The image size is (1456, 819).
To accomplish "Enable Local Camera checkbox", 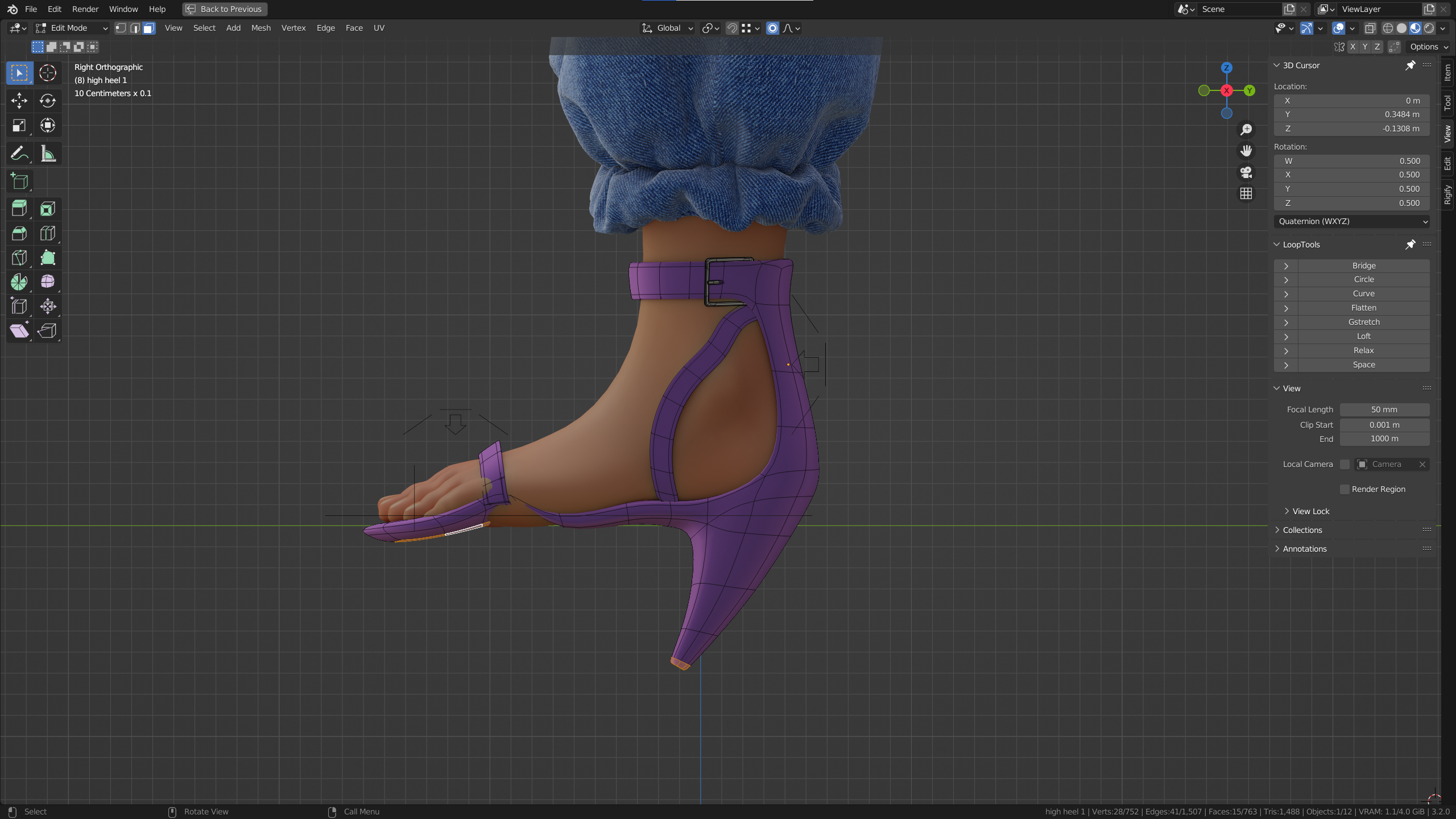I will click(1345, 465).
